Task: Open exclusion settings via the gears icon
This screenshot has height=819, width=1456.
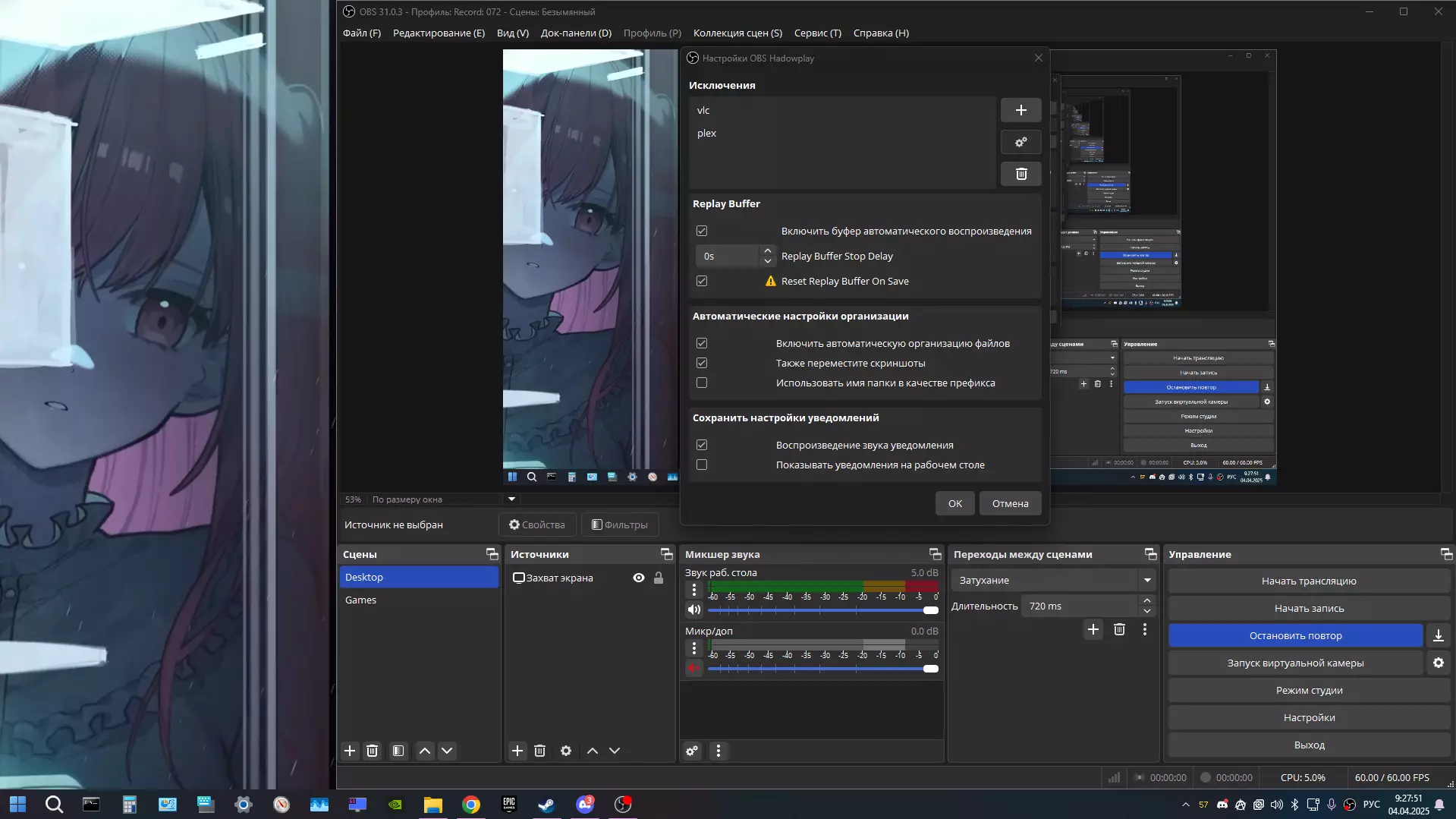Action: tap(1020, 142)
